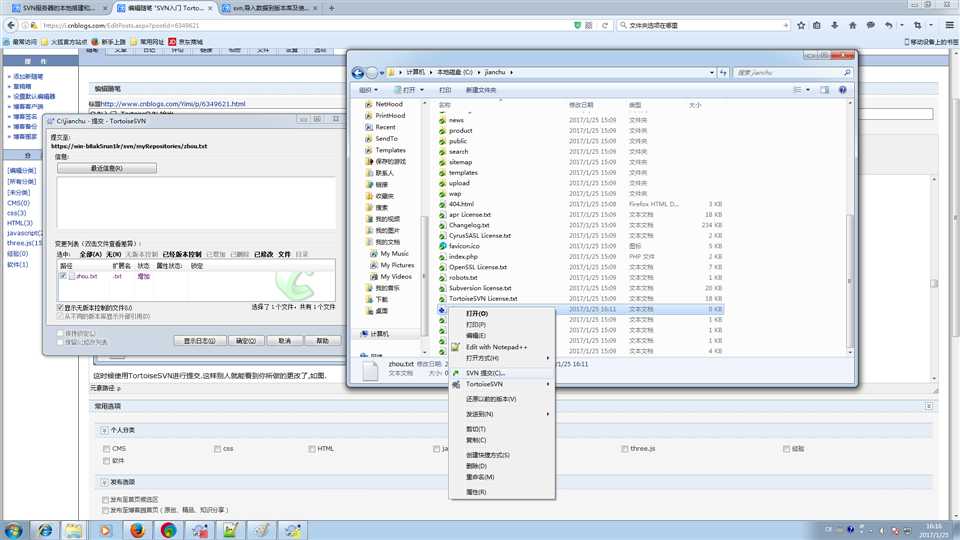Open the TortoiseSVN submenu in context menu
This screenshot has height=540, width=960.
pos(502,384)
